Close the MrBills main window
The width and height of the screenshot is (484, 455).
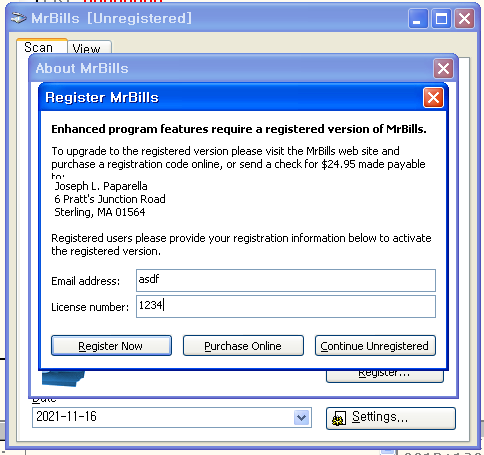point(465,19)
